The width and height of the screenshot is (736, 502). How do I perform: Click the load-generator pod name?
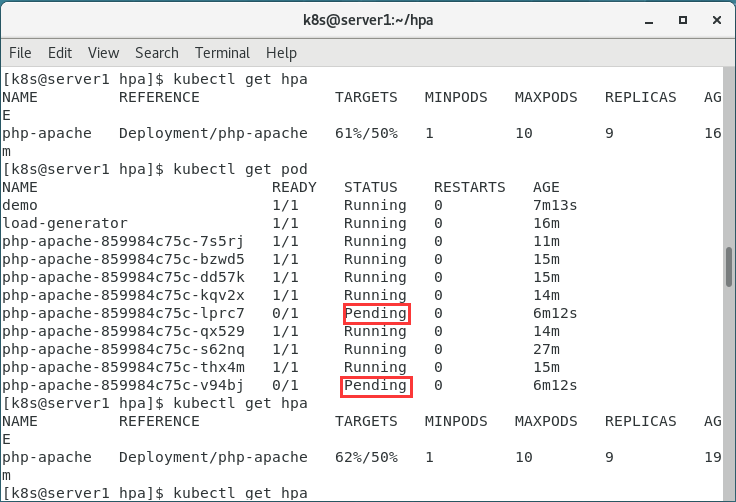(x=65, y=223)
